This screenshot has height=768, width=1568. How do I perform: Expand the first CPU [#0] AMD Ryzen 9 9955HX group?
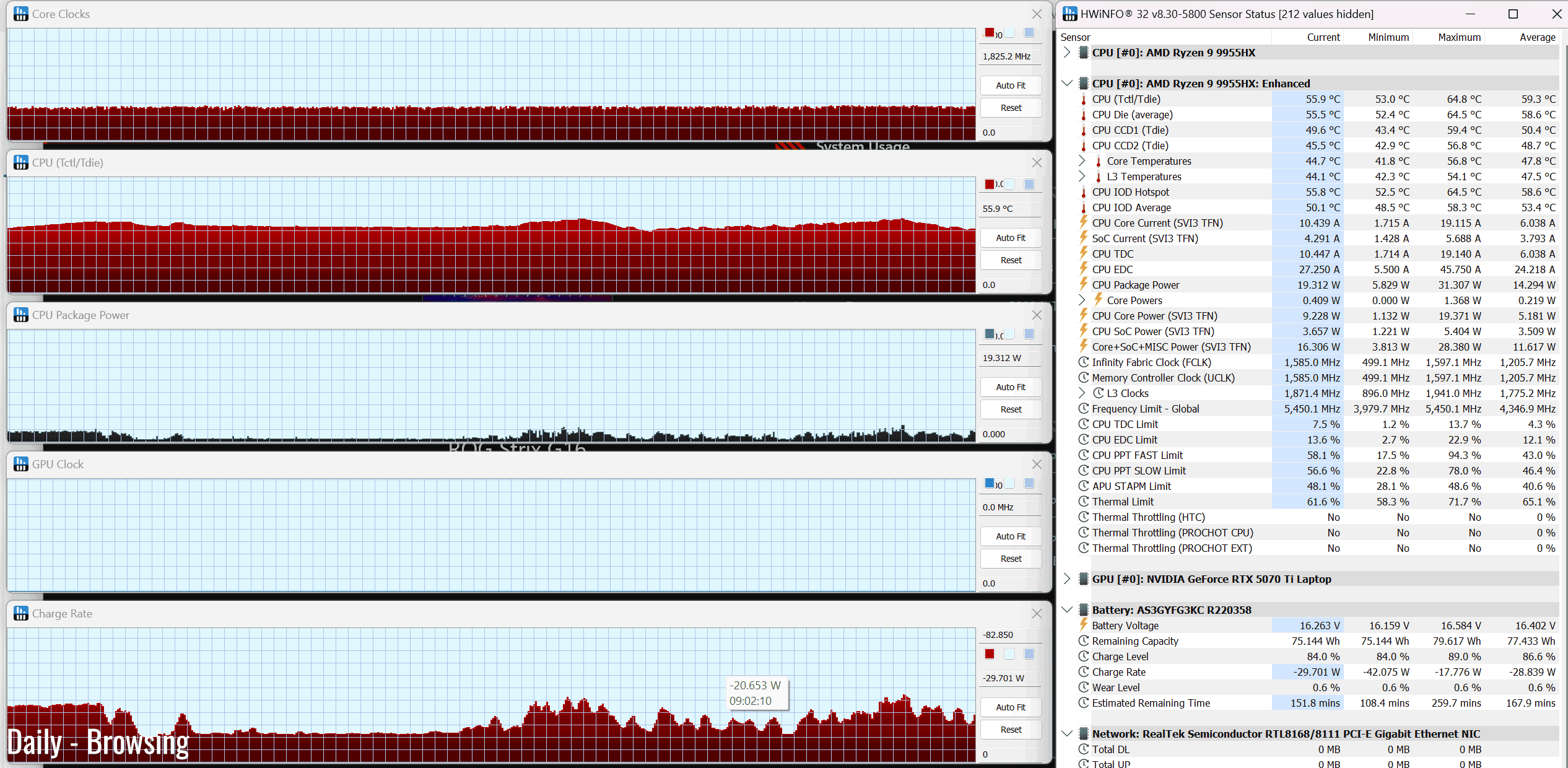pos(1066,52)
